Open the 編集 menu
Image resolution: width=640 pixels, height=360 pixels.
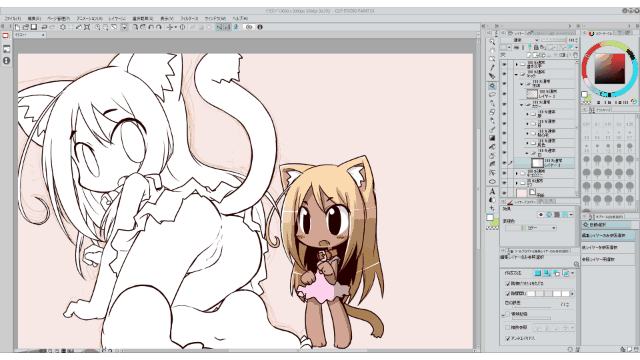click(x=34, y=18)
